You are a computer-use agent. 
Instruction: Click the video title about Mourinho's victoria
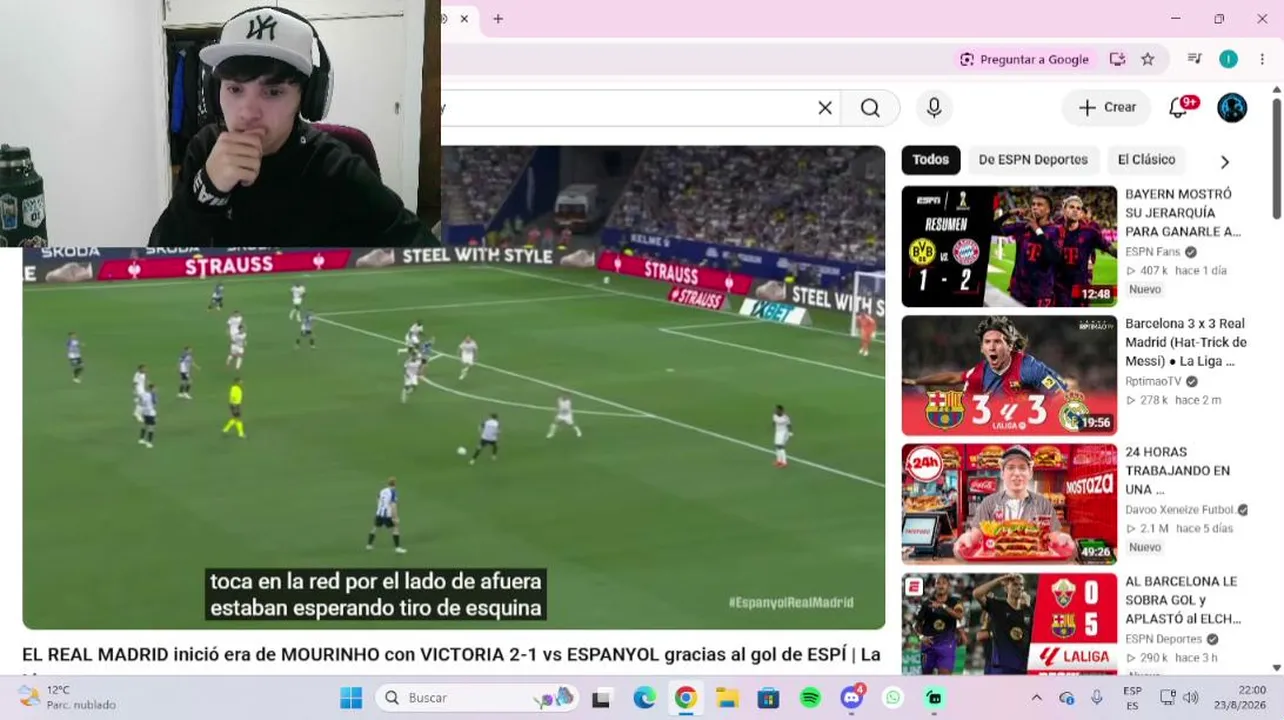tap(451, 655)
